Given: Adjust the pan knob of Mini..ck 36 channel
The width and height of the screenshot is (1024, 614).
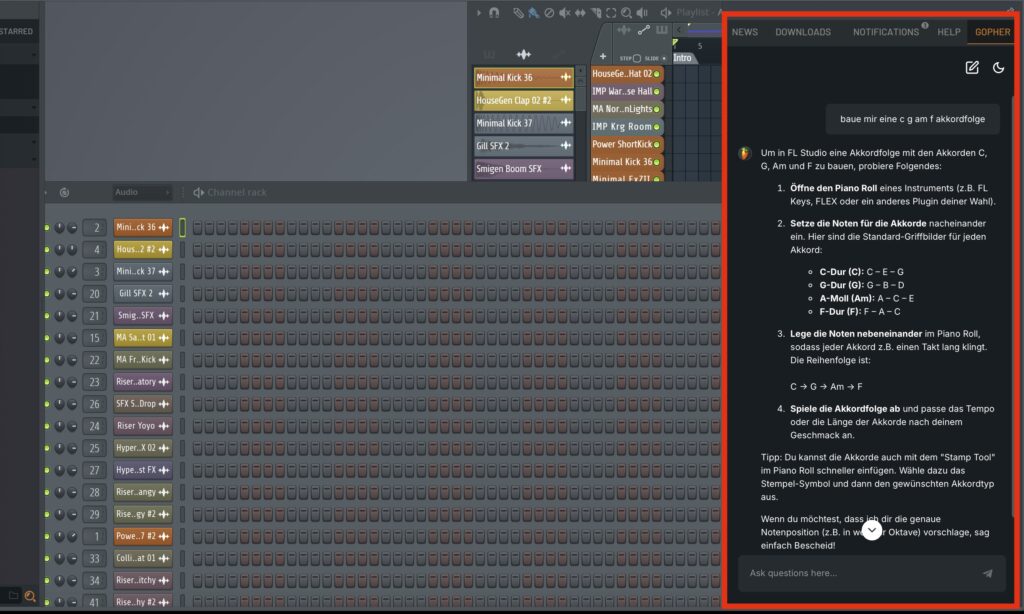Looking at the screenshot, I should coord(59,227).
